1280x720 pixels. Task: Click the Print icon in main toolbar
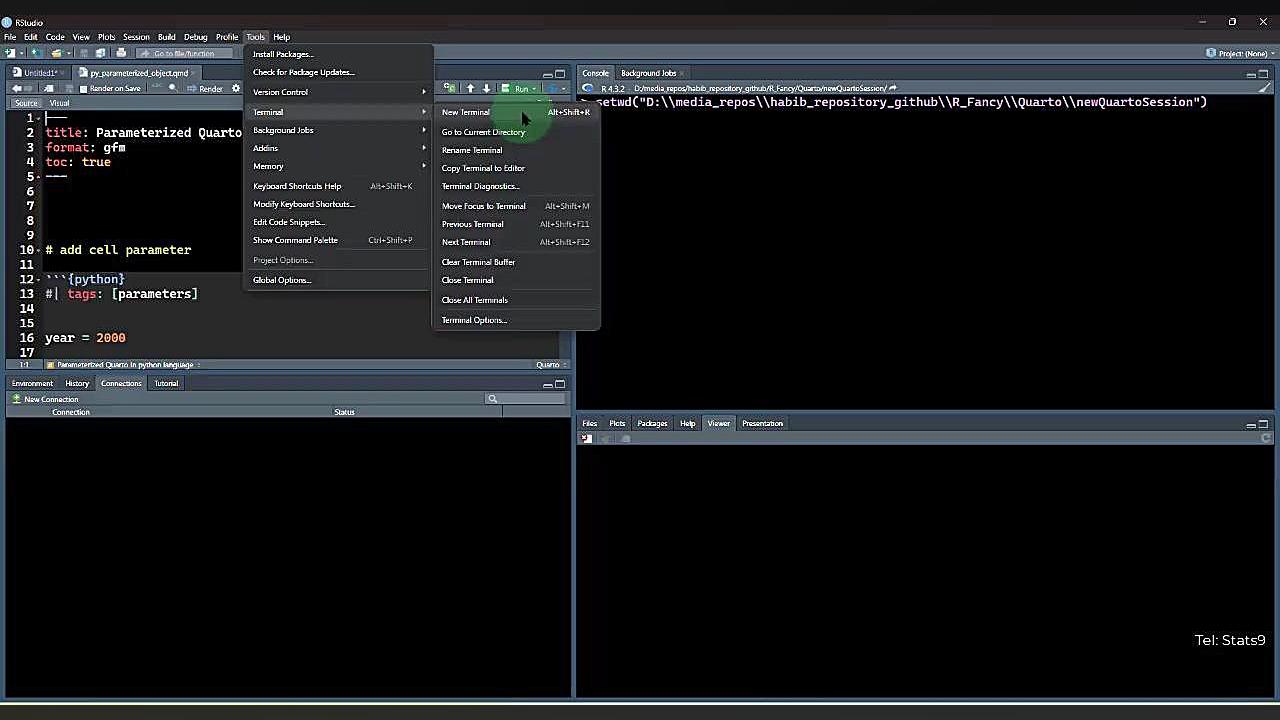121,53
